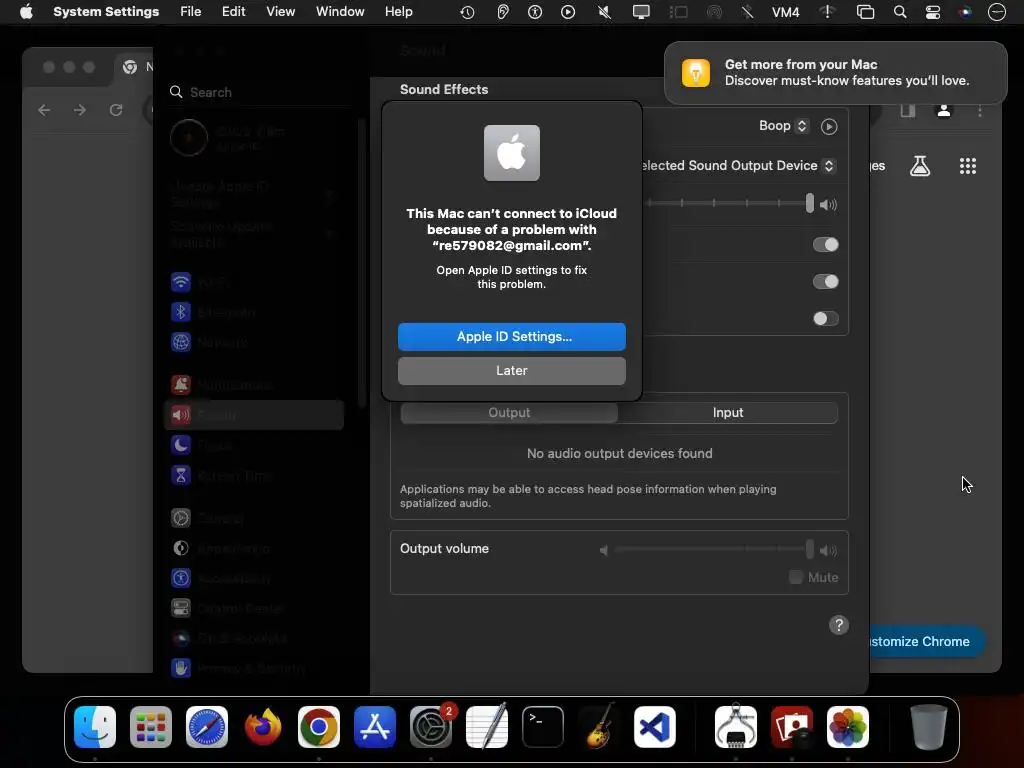Image resolution: width=1024 pixels, height=768 pixels.
Task: Open the Get more from your Mac notification
Action: point(835,72)
